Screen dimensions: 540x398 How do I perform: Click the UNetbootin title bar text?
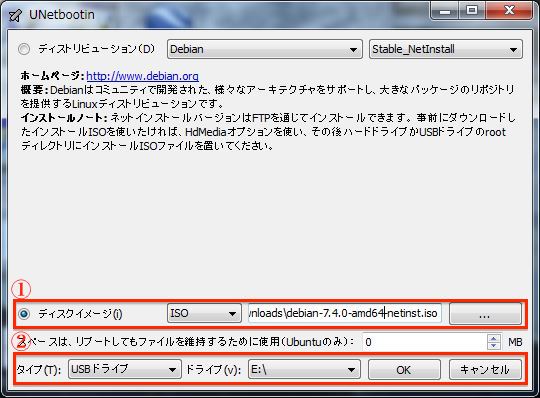[x=62, y=15]
